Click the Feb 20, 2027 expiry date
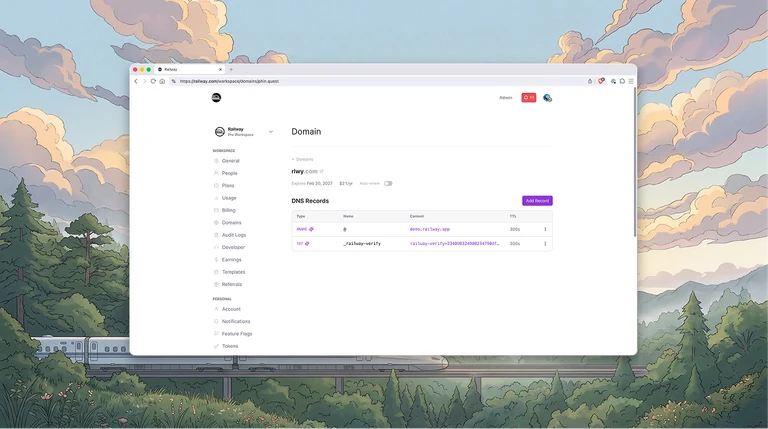Viewport: 768px width, 429px height. click(319, 184)
